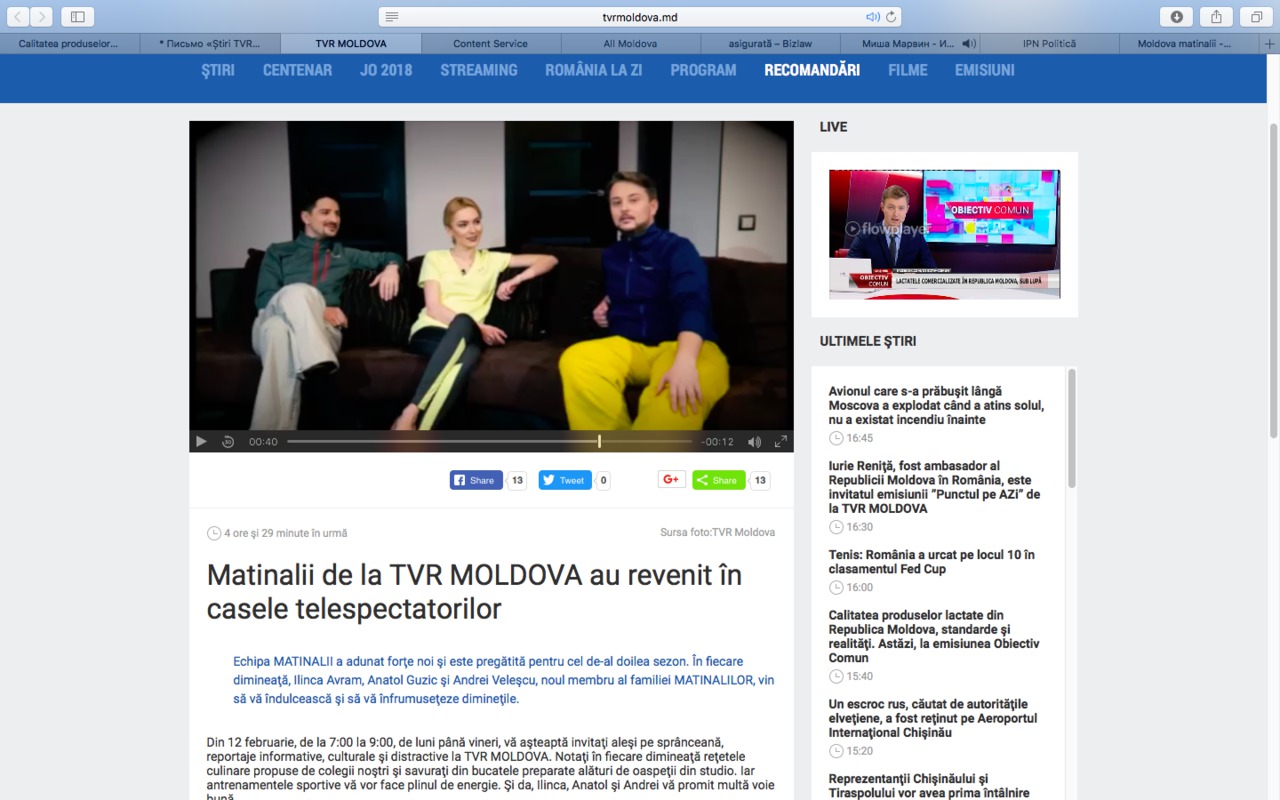The height and width of the screenshot is (800, 1280).
Task: Open a new tab with plus button
Action: tap(1270, 44)
